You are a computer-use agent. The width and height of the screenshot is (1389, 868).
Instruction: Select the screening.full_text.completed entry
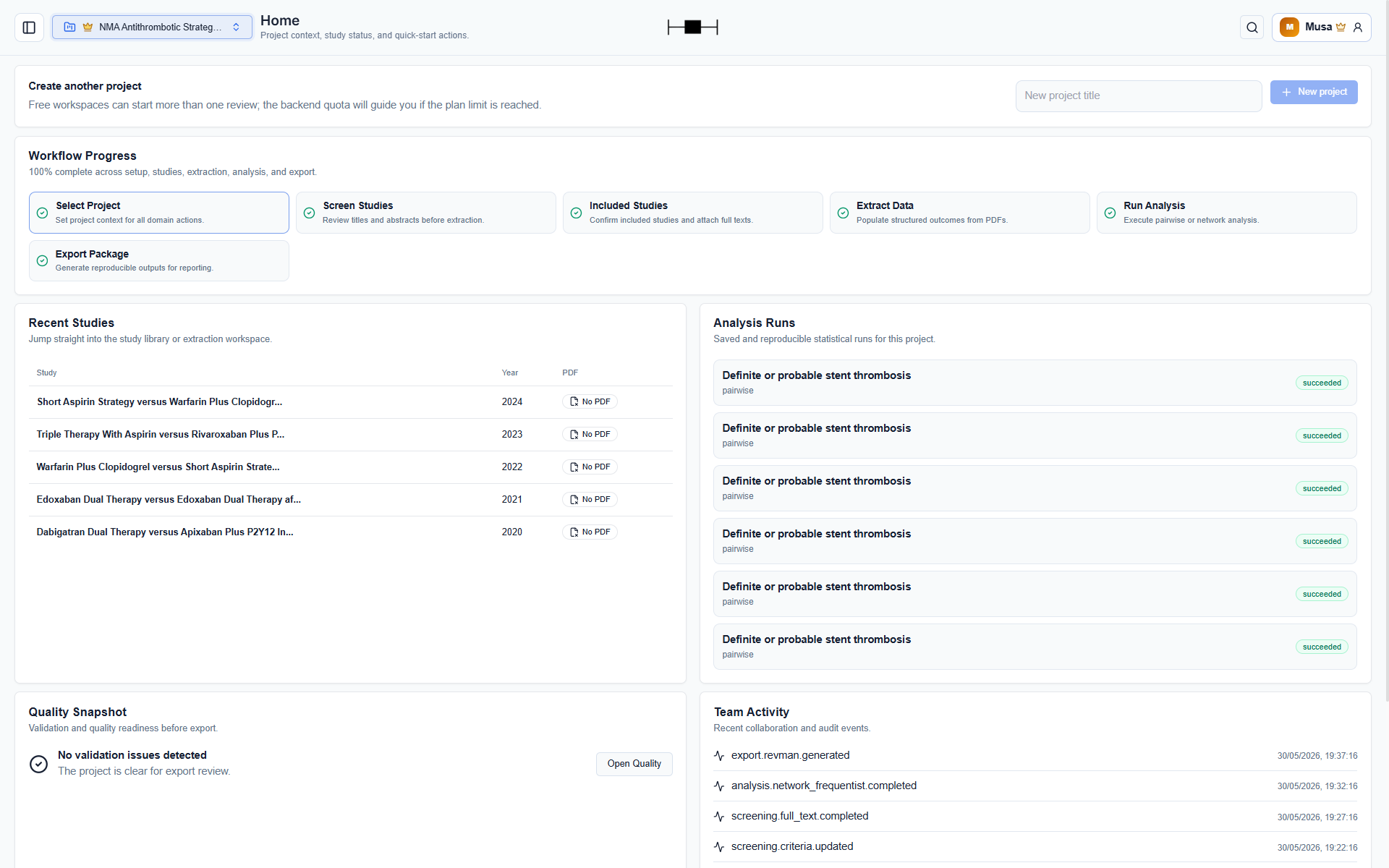click(x=1035, y=817)
